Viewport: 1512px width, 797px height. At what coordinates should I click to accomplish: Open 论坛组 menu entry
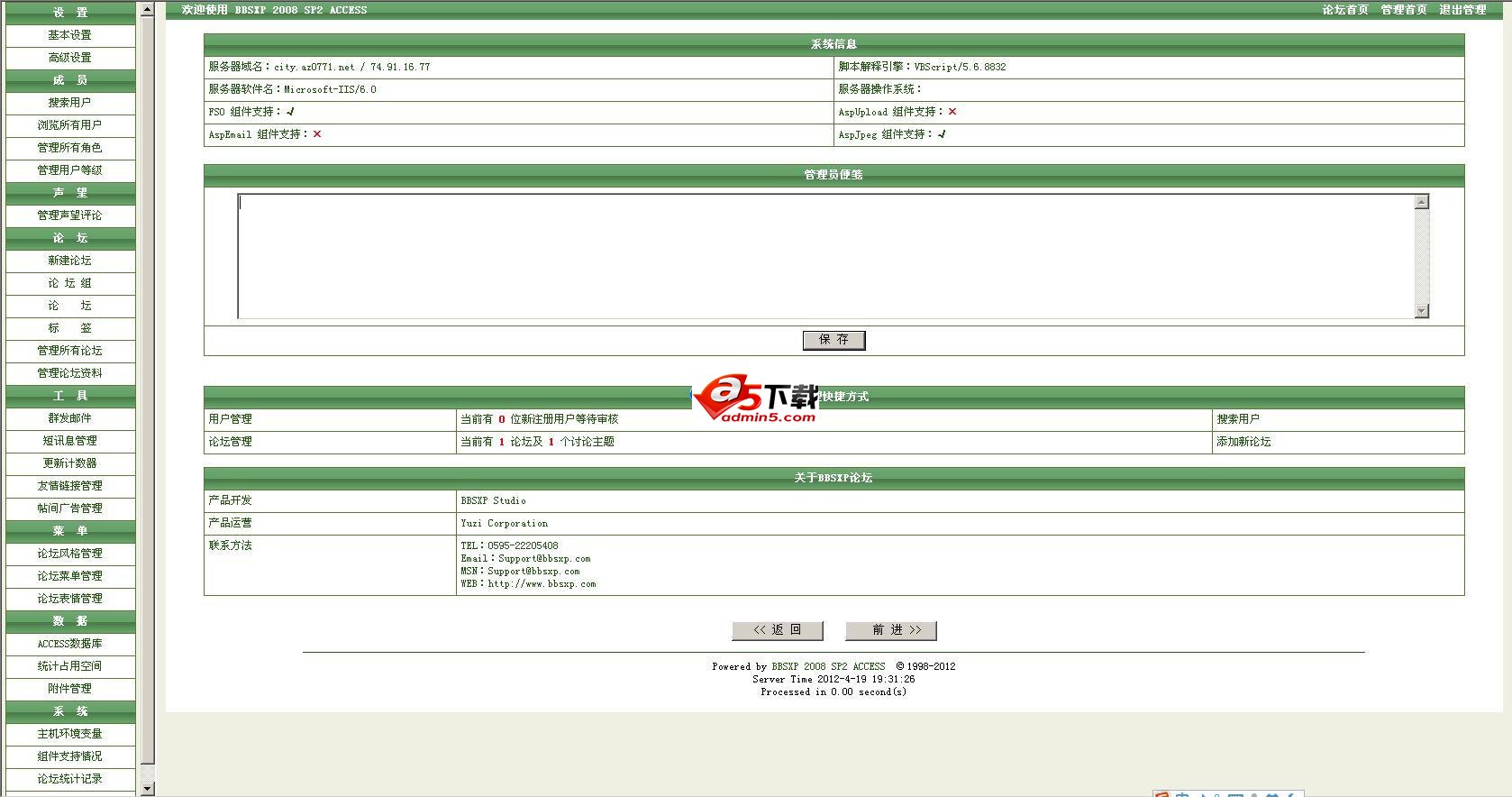(69, 283)
